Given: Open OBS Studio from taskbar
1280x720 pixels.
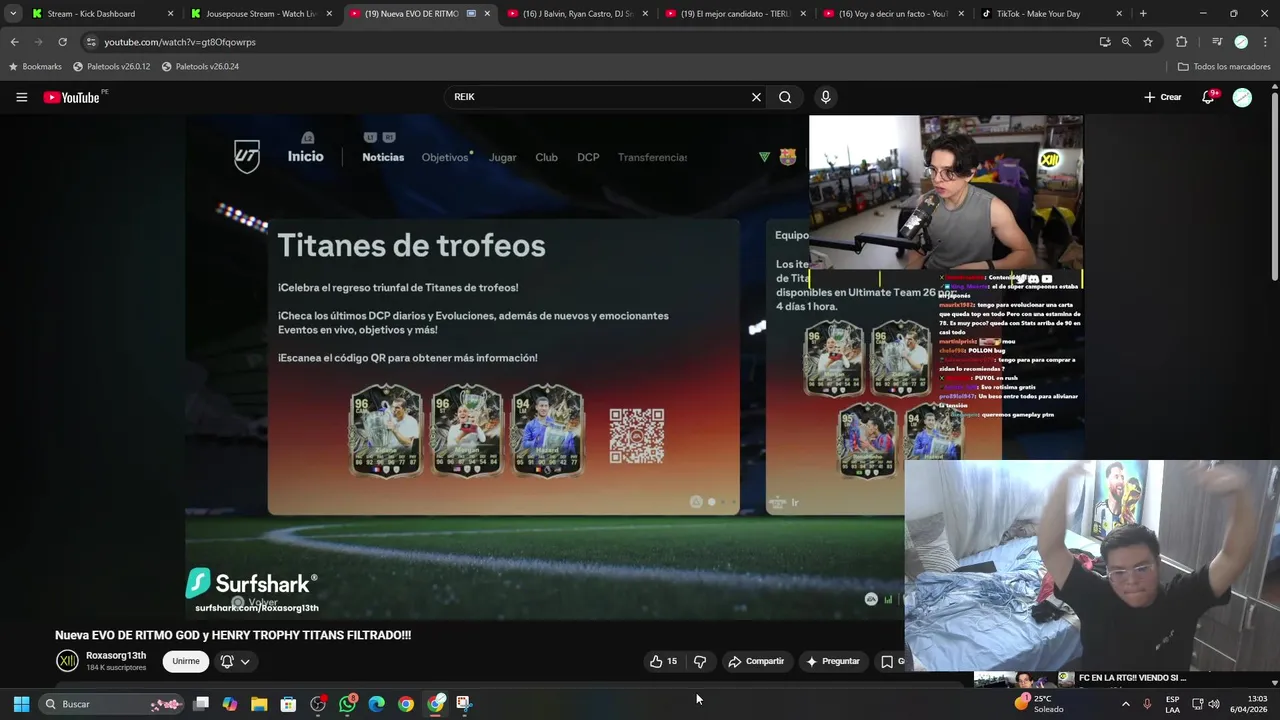Looking at the screenshot, I should (x=318, y=704).
